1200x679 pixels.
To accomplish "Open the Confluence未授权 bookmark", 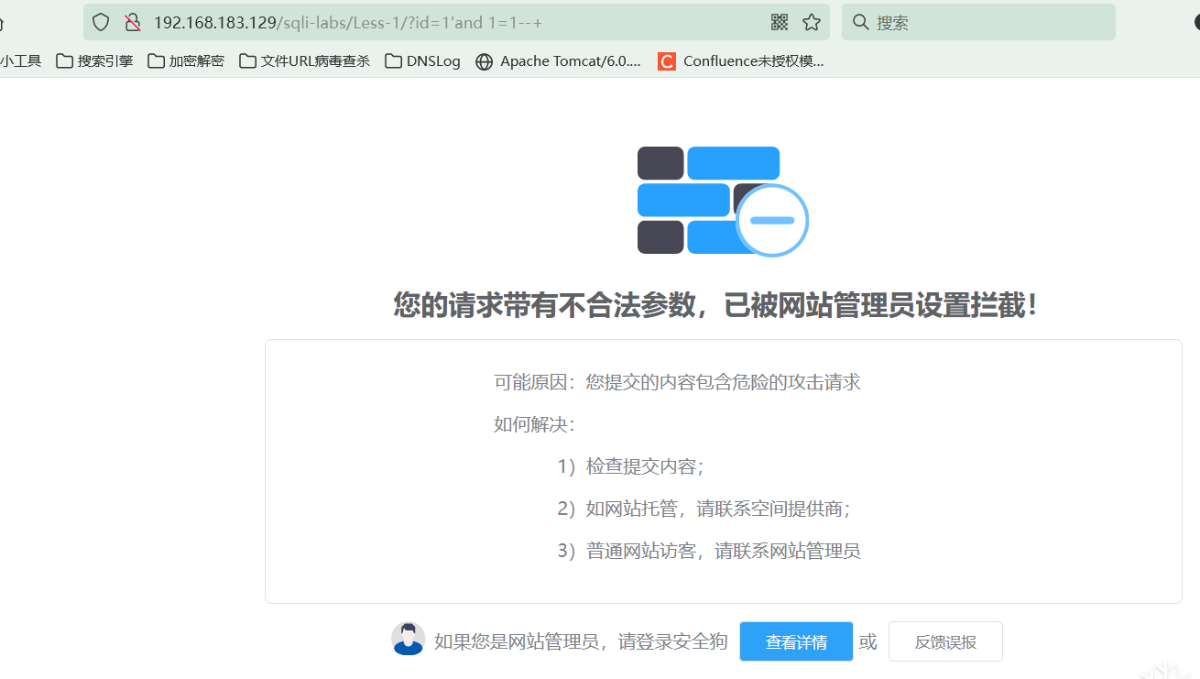I will pyautogui.click(x=741, y=61).
